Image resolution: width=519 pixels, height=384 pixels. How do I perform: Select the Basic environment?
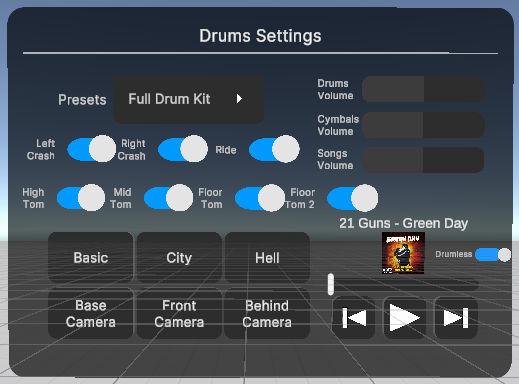91,258
